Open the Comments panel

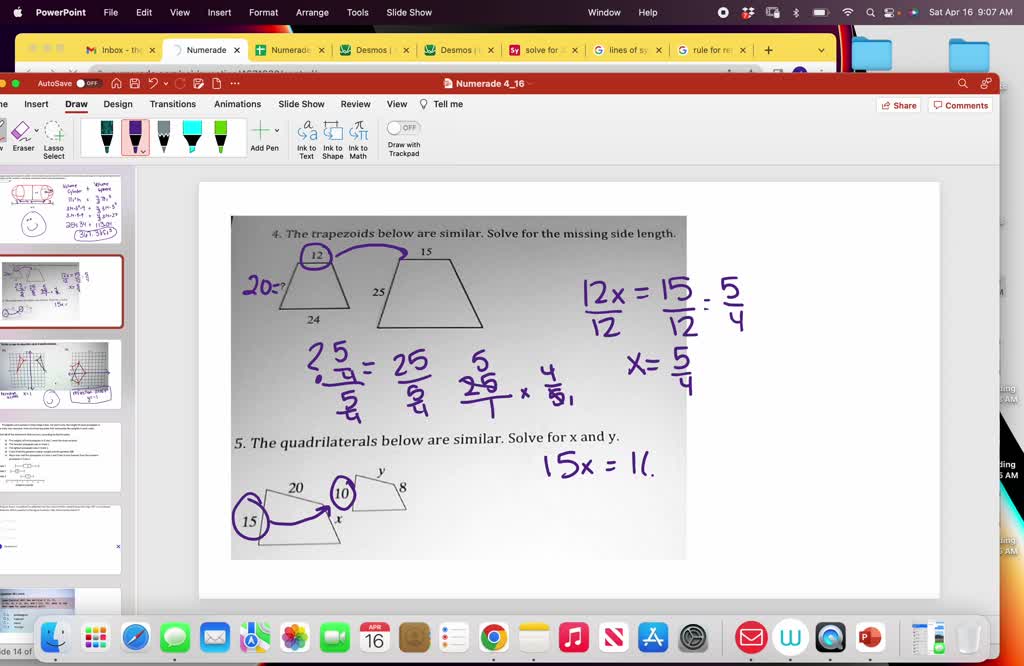(959, 105)
